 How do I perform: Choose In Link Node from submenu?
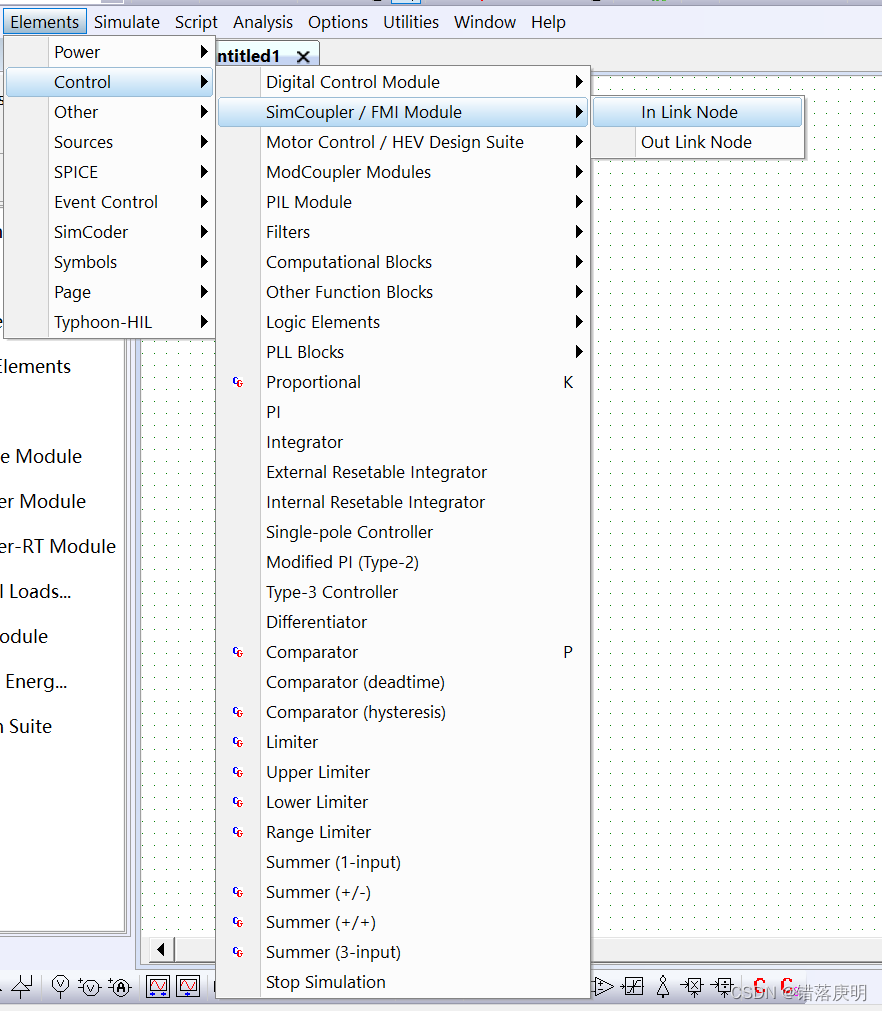[698, 112]
